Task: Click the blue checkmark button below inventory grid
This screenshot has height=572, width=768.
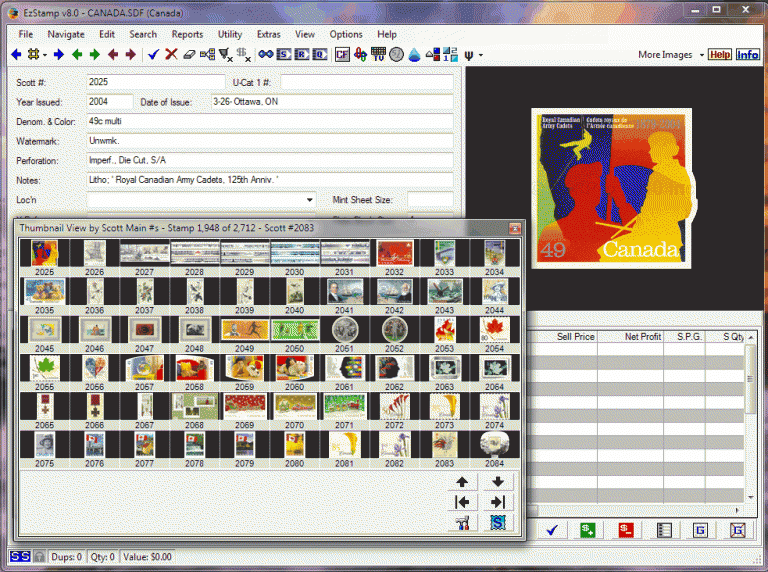Action: point(552,530)
